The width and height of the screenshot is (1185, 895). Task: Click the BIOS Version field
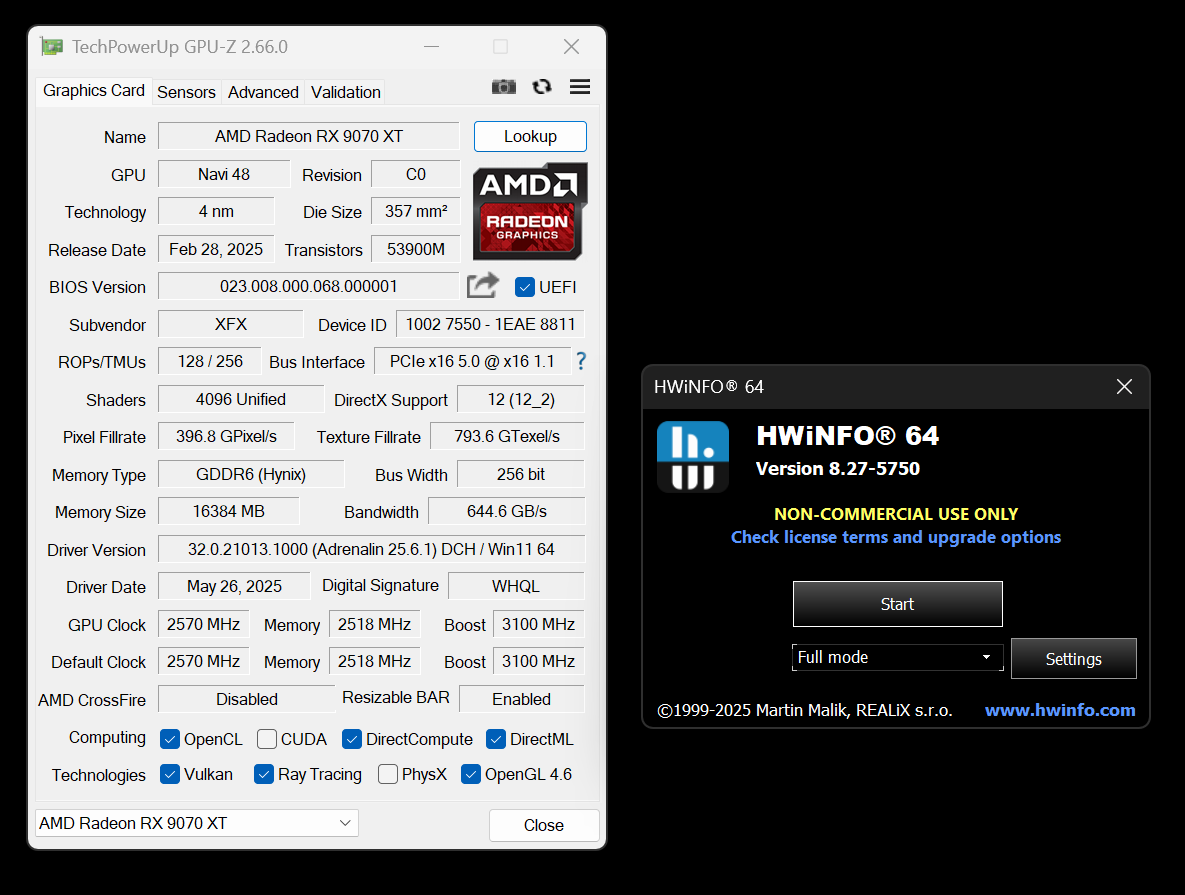point(308,286)
